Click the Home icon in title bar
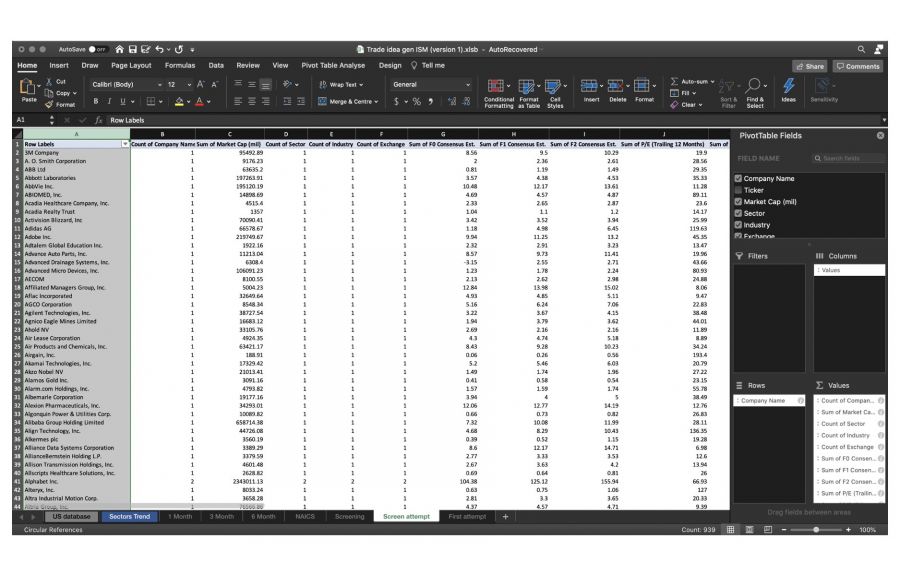 tap(119, 49)
